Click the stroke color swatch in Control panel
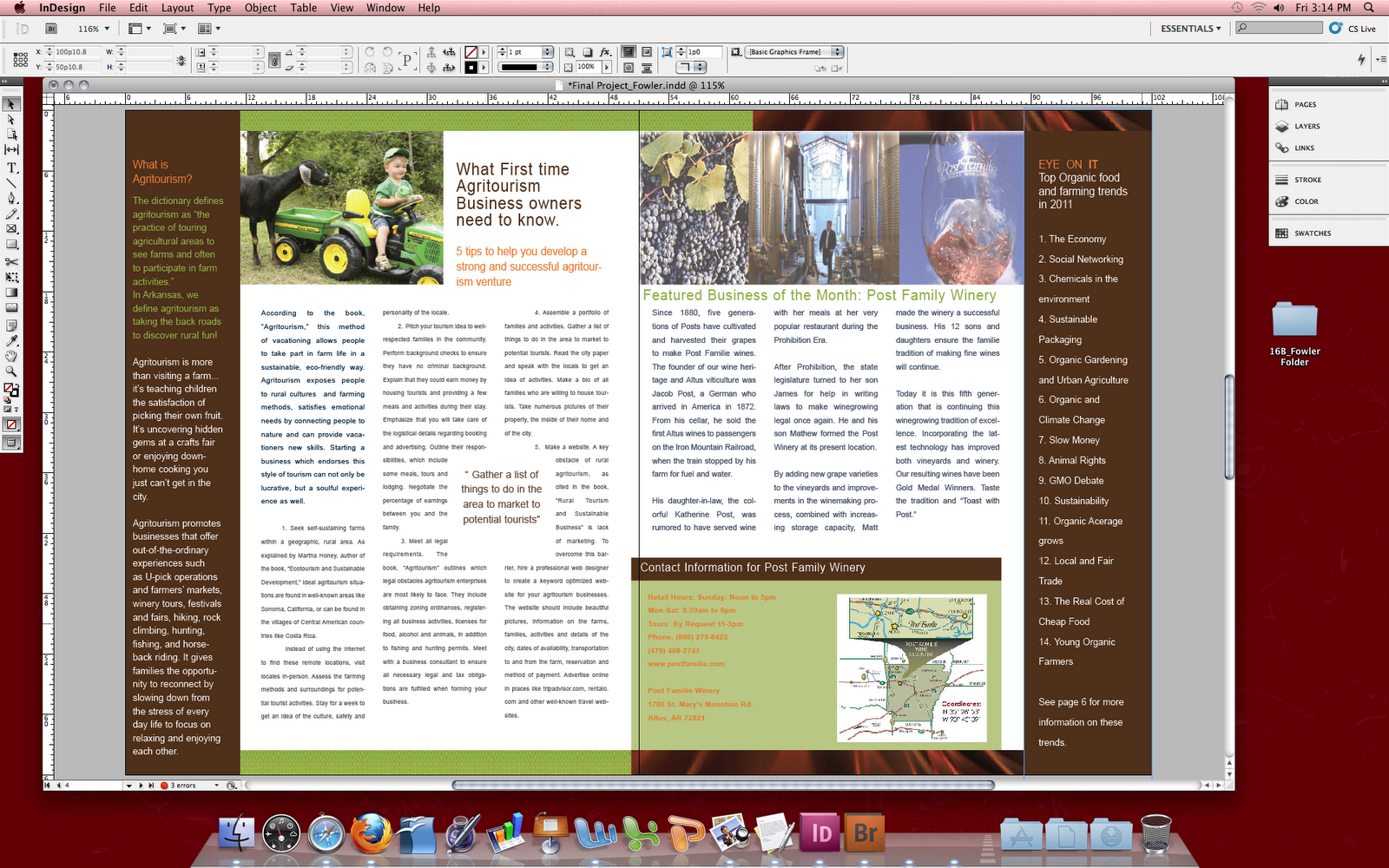The height and width of the screenshot is (868, 1389). tap(471, 68)
